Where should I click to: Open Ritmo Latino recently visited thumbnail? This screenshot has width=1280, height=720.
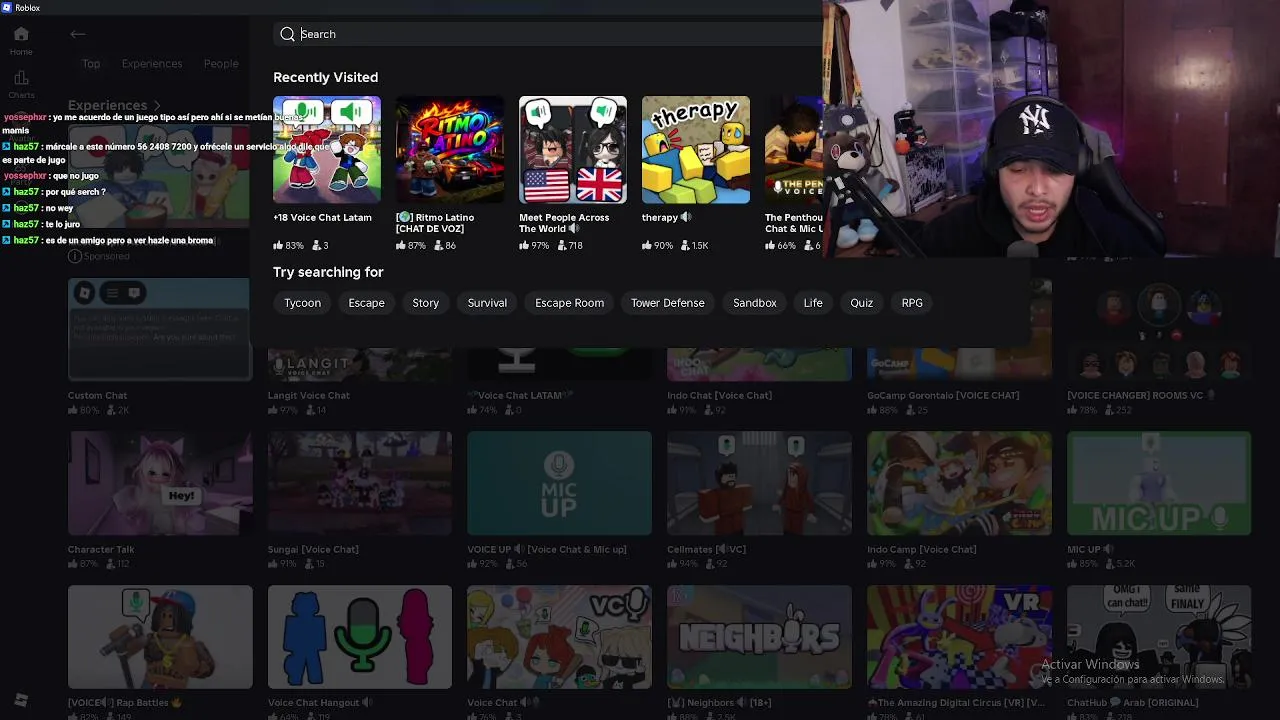[450, 150]
